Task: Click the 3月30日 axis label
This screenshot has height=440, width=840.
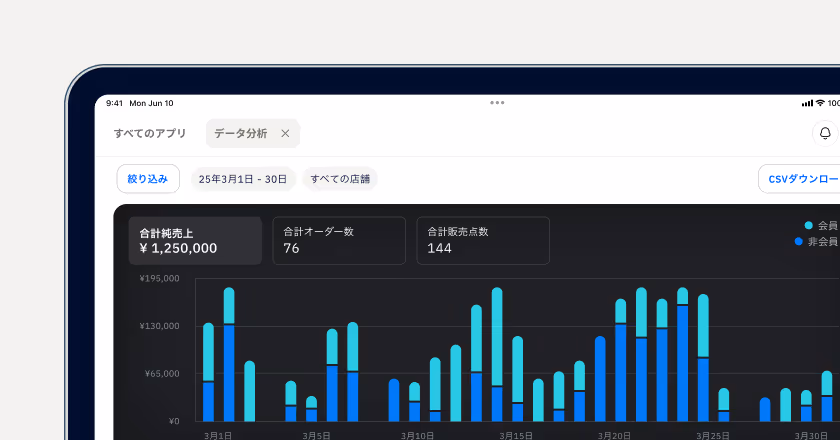Action: (811, 436)
